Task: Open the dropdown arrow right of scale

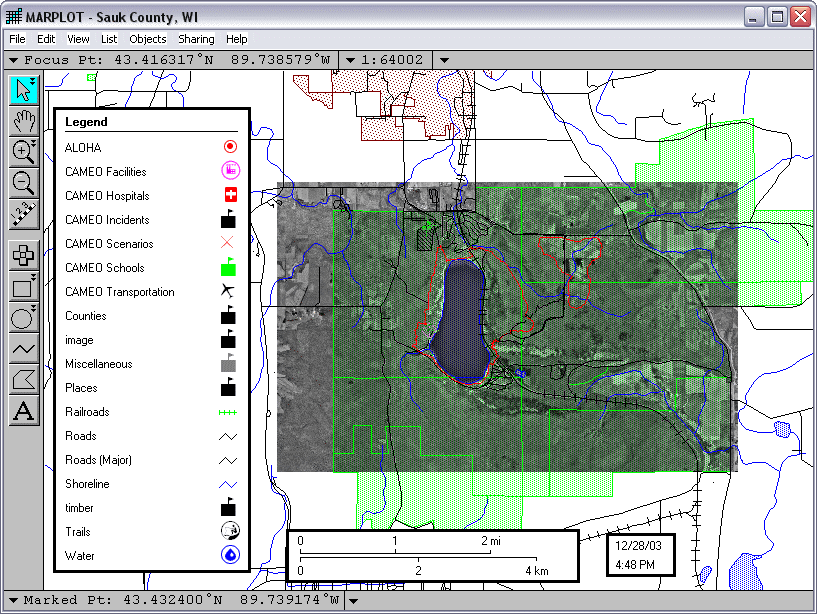Action: click(x=444, y=60)
